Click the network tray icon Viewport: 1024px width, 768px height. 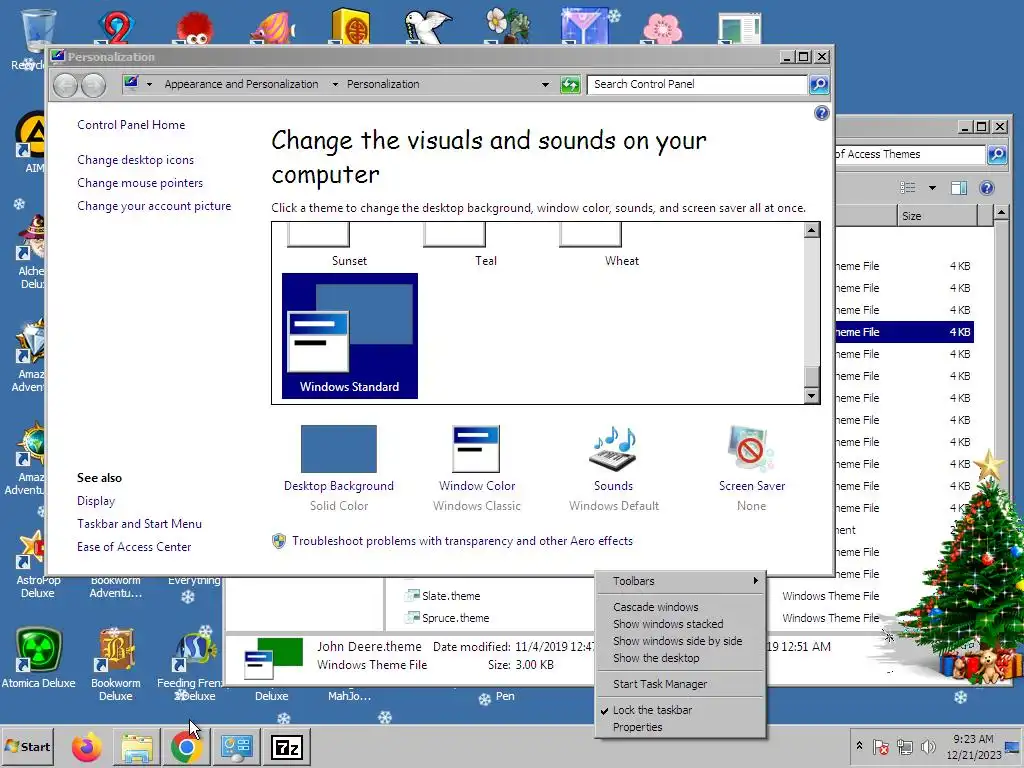(904, 746)
